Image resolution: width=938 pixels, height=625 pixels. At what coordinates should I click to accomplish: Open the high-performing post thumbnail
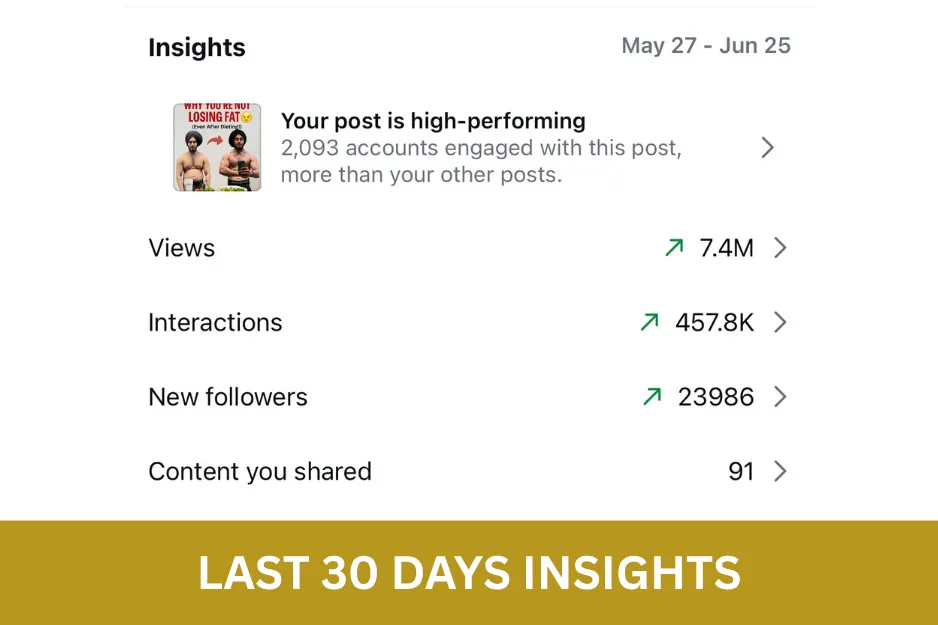217,147
